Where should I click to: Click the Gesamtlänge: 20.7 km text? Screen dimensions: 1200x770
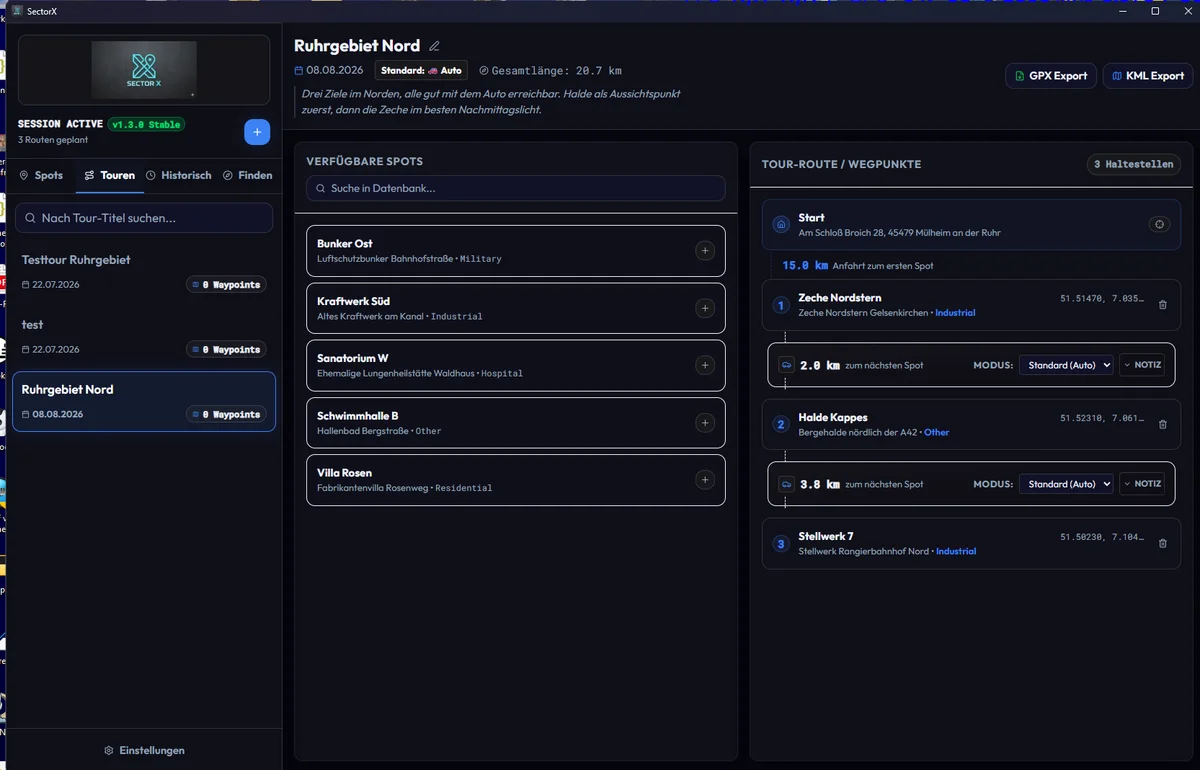tap(556, 71)
